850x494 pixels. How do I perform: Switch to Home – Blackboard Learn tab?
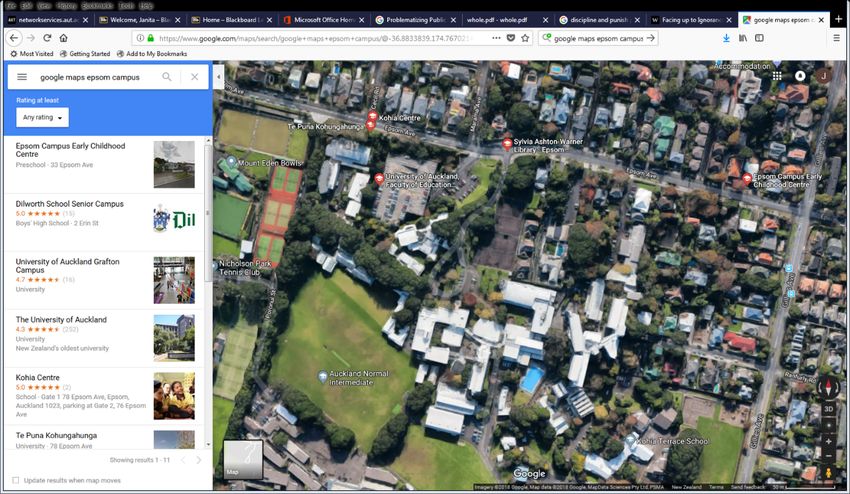pyautogui.click(x=232, y=20)
